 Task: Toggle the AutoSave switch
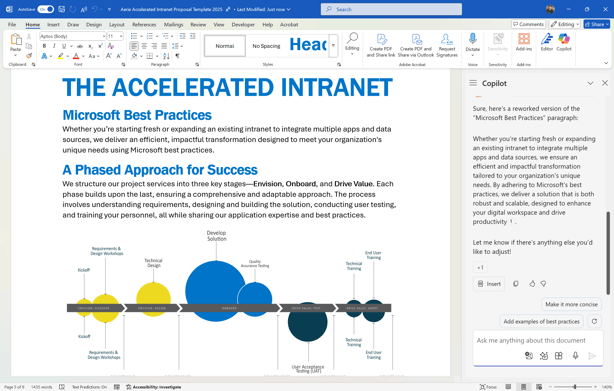pyautogui.click(x=45, y=9)
